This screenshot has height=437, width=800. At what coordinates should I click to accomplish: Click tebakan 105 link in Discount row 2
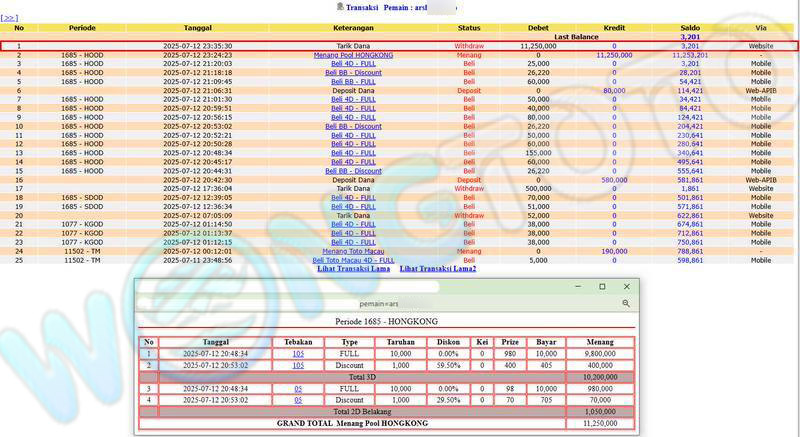point(298,365)
